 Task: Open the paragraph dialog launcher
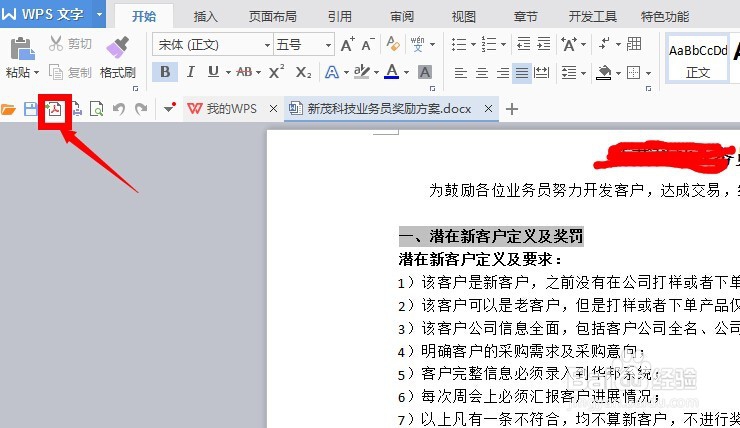point(648,88)
